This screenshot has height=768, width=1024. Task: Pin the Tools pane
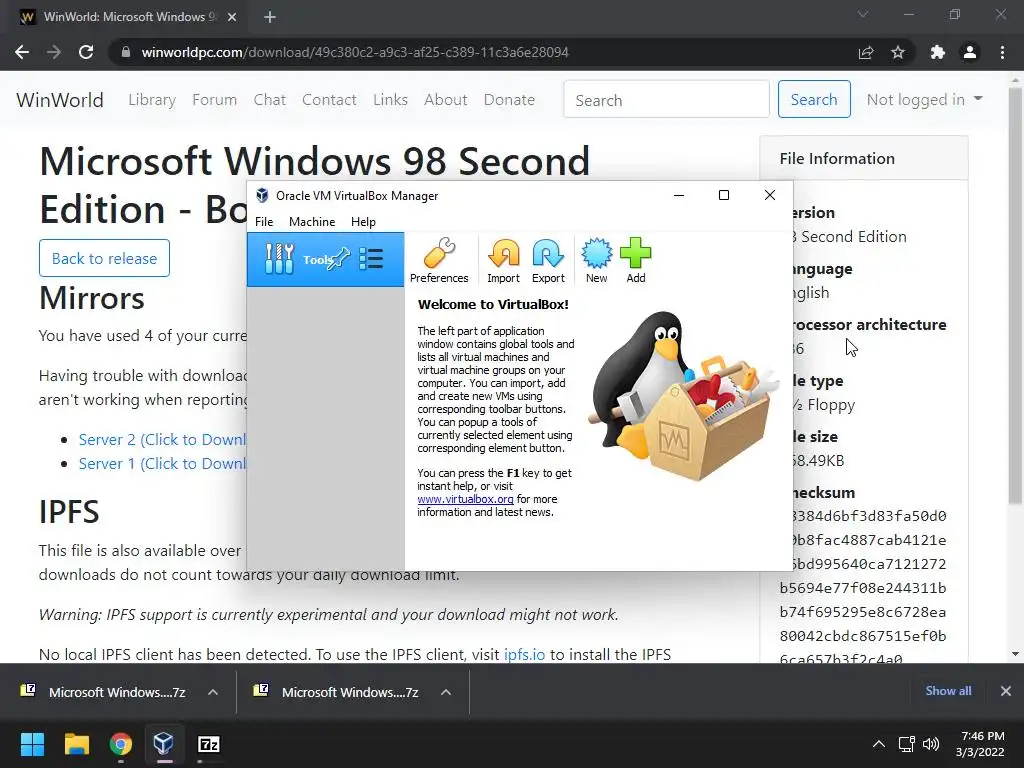click(x=339, y=259)
